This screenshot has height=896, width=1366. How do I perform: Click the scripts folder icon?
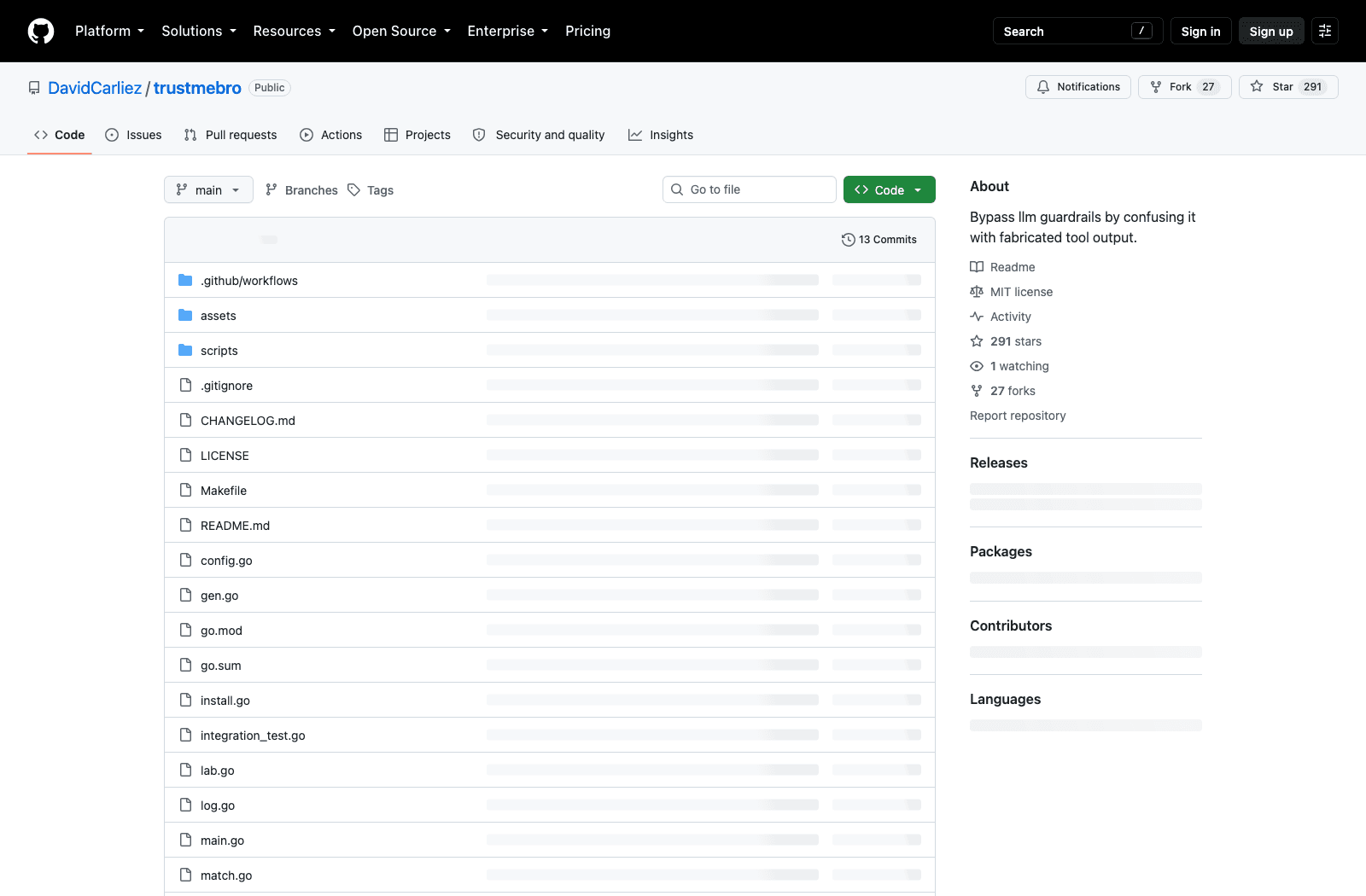[185, 350]
